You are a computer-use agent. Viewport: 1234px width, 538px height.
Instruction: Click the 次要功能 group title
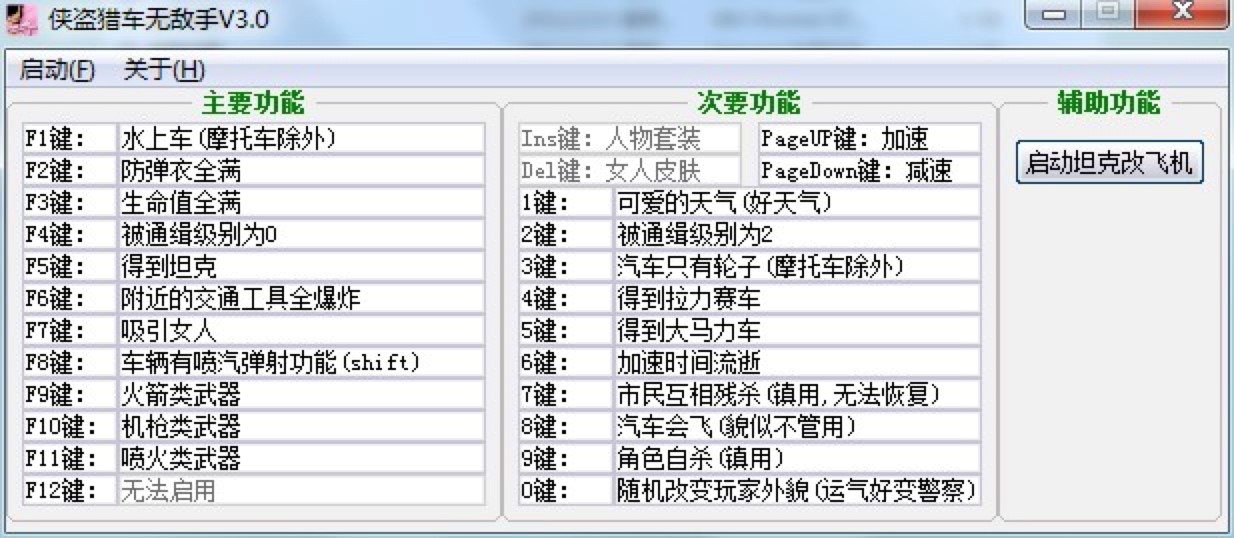point(749,103)
